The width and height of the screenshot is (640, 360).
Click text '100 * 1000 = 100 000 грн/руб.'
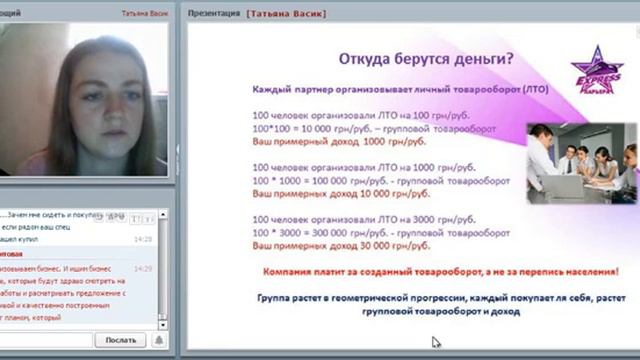(320, 181)
